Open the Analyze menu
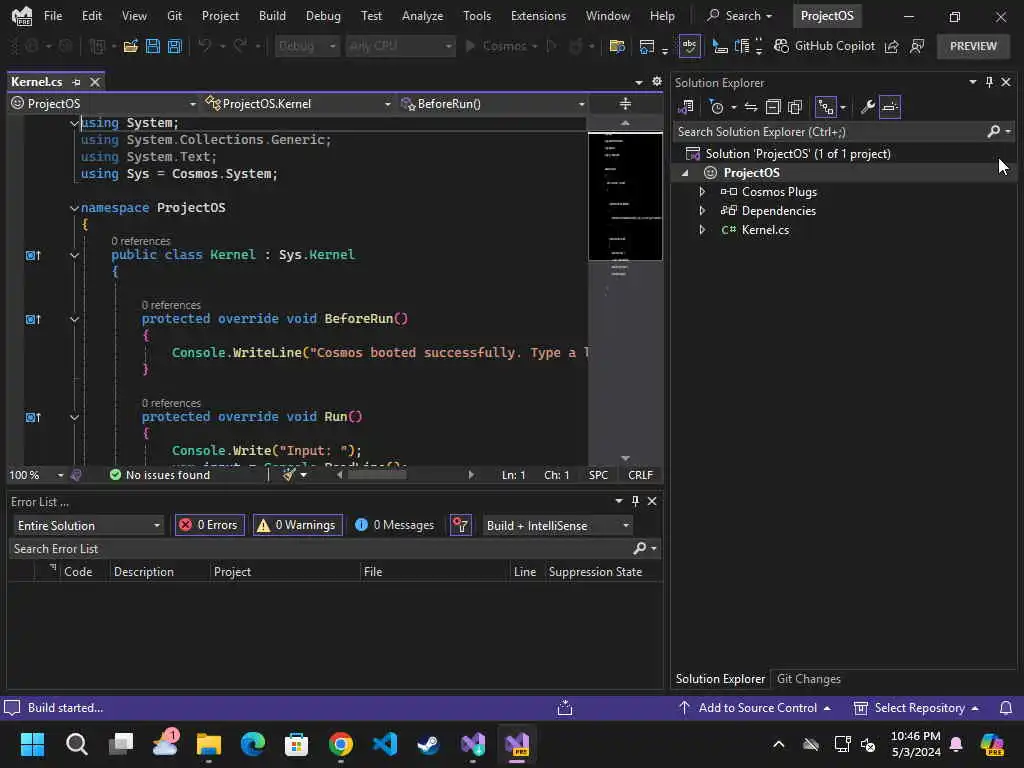1024x768 pixels. (423, 16)
